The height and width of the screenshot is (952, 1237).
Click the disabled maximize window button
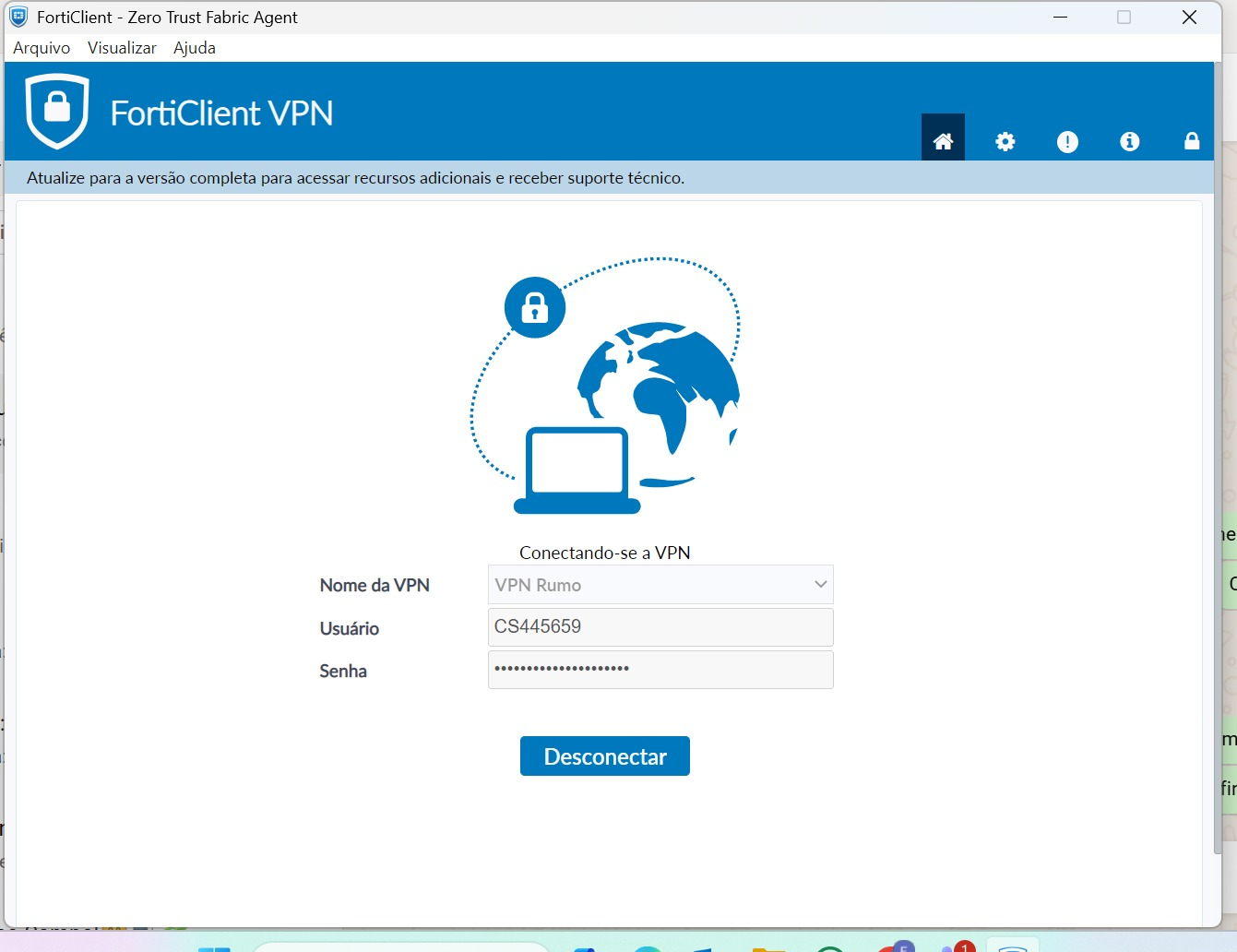click(1124, 17)
